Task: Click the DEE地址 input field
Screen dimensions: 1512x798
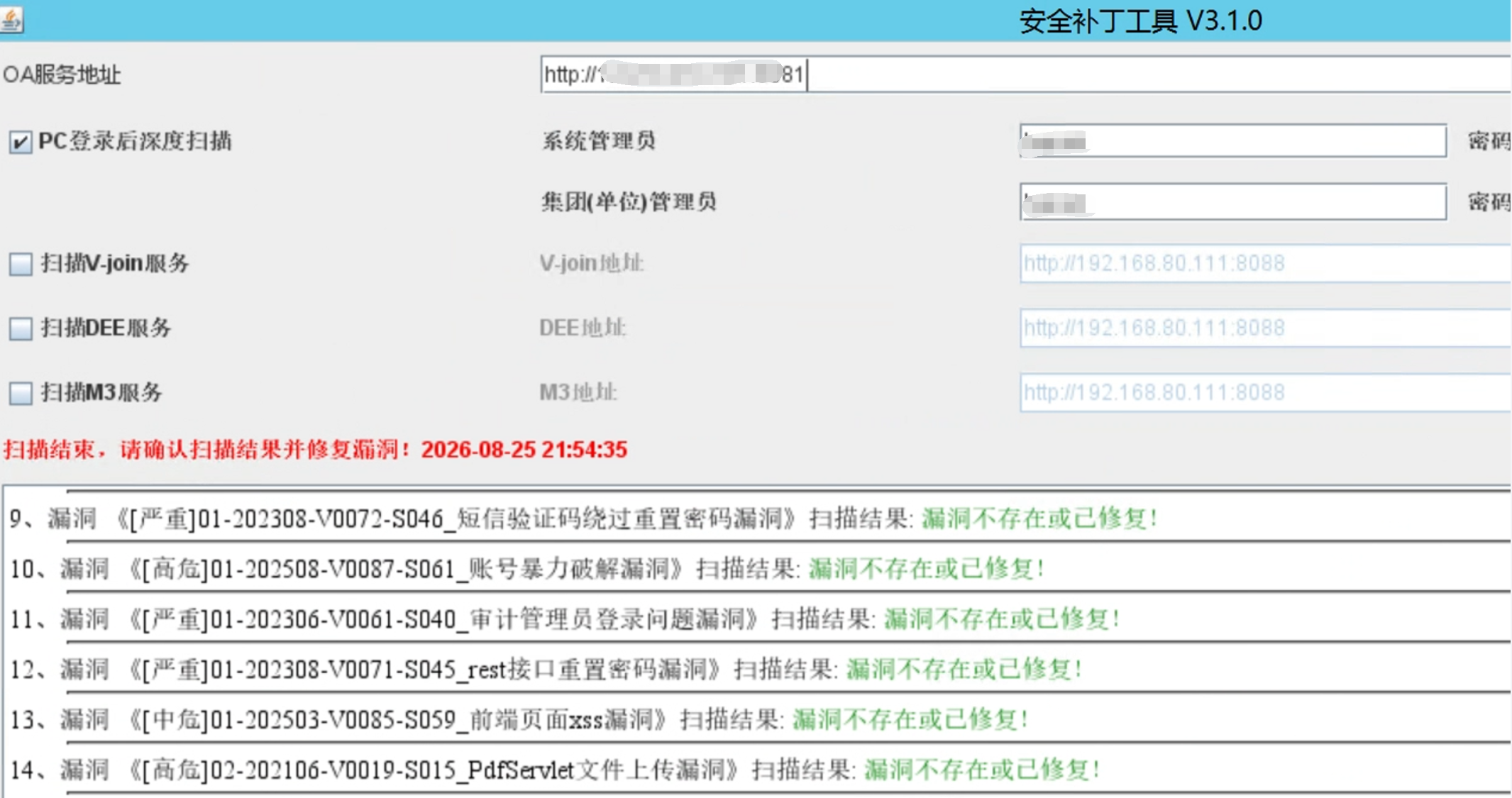Action: tap(1265, 328)
